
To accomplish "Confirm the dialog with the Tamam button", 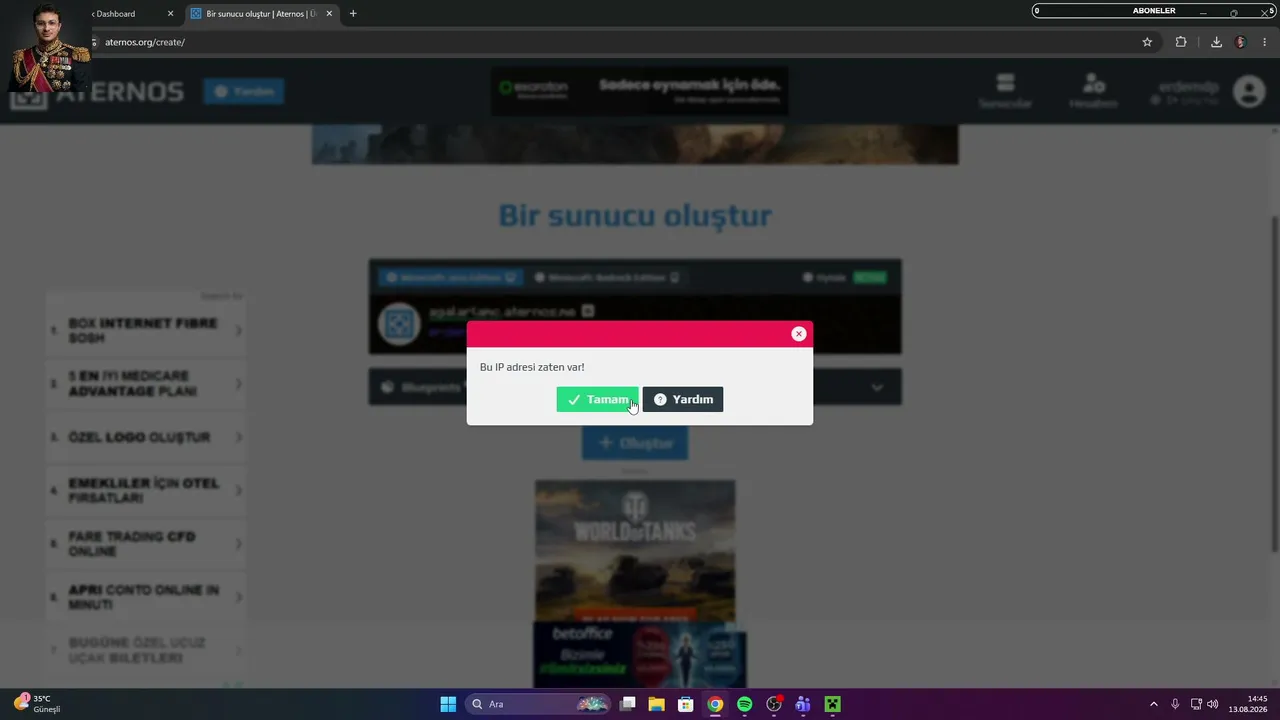I will pyautogui.click(x=597, y=399).
